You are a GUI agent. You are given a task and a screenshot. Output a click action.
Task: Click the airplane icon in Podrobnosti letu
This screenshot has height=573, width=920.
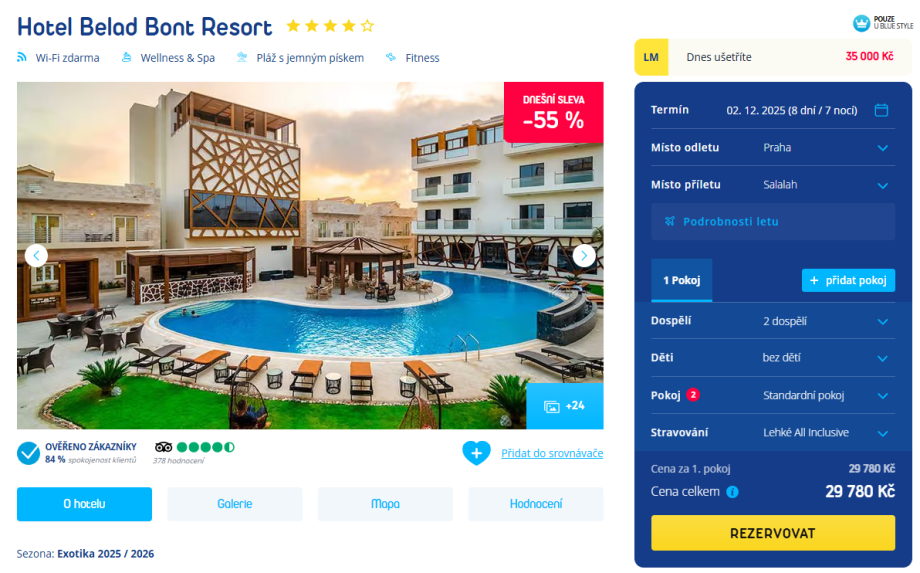[x=669, y=222]
